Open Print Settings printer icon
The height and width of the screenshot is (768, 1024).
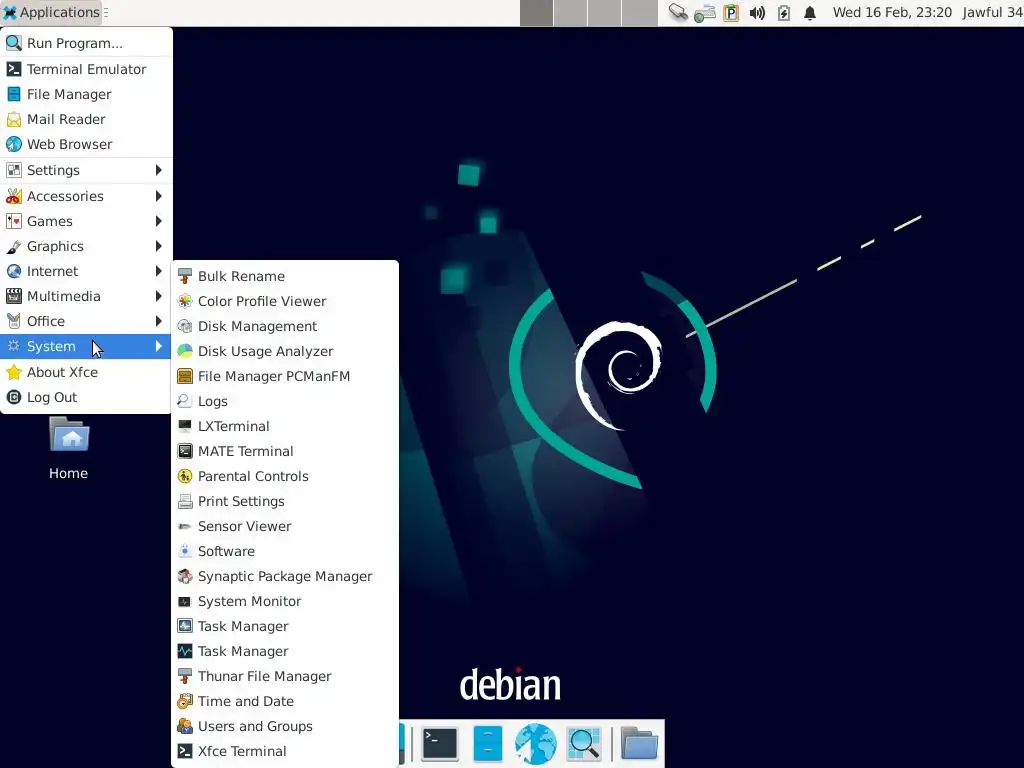coord(185,502)
